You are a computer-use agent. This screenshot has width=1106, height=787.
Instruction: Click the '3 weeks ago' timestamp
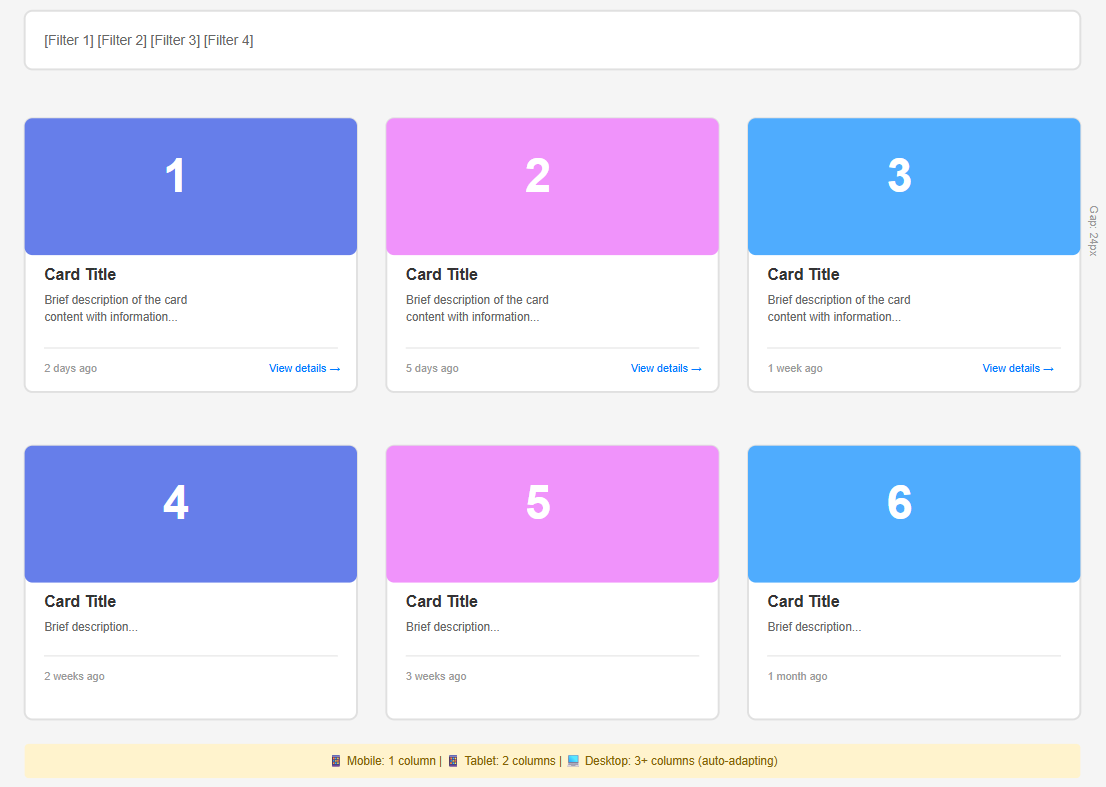436,676
